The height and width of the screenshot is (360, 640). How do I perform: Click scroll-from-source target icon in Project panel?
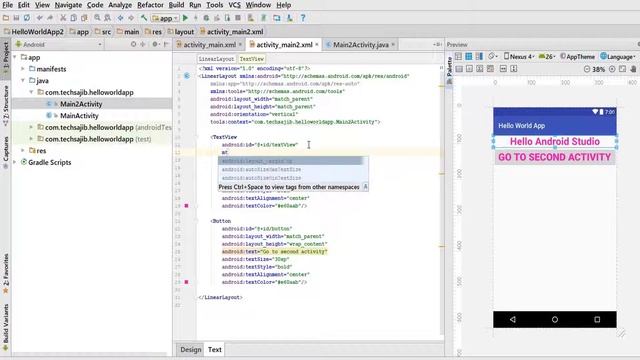(x=133, y=44)
